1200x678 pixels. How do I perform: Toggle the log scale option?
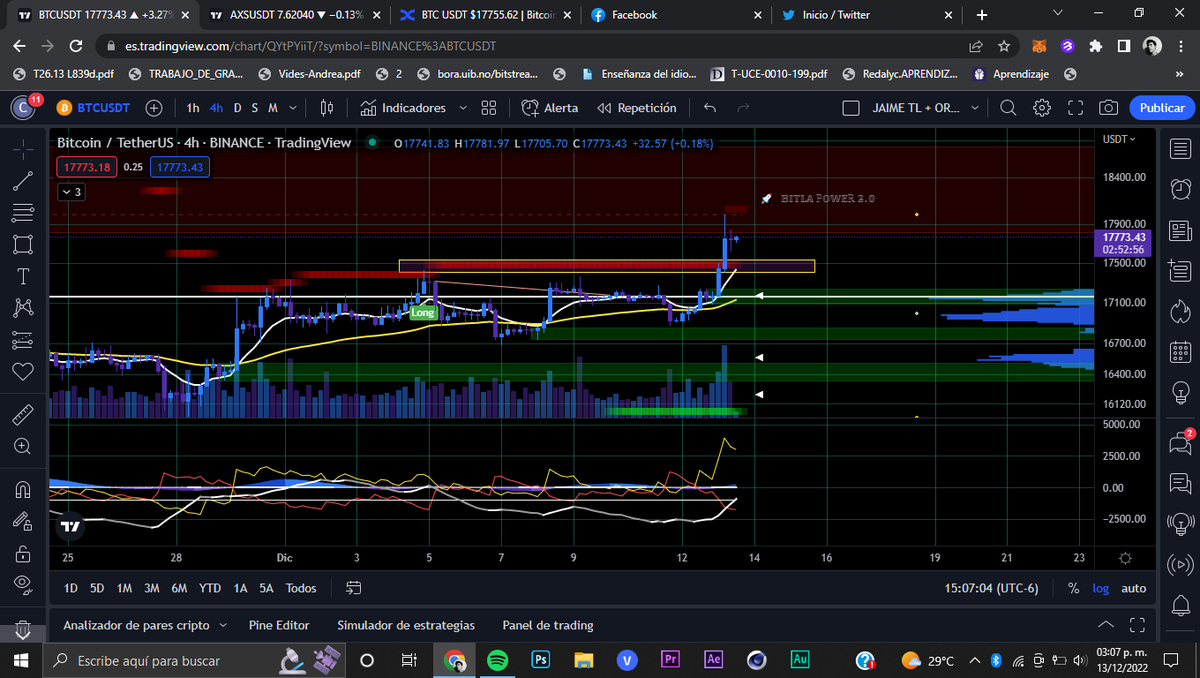pyautogui.click(x=1100, y=588)
